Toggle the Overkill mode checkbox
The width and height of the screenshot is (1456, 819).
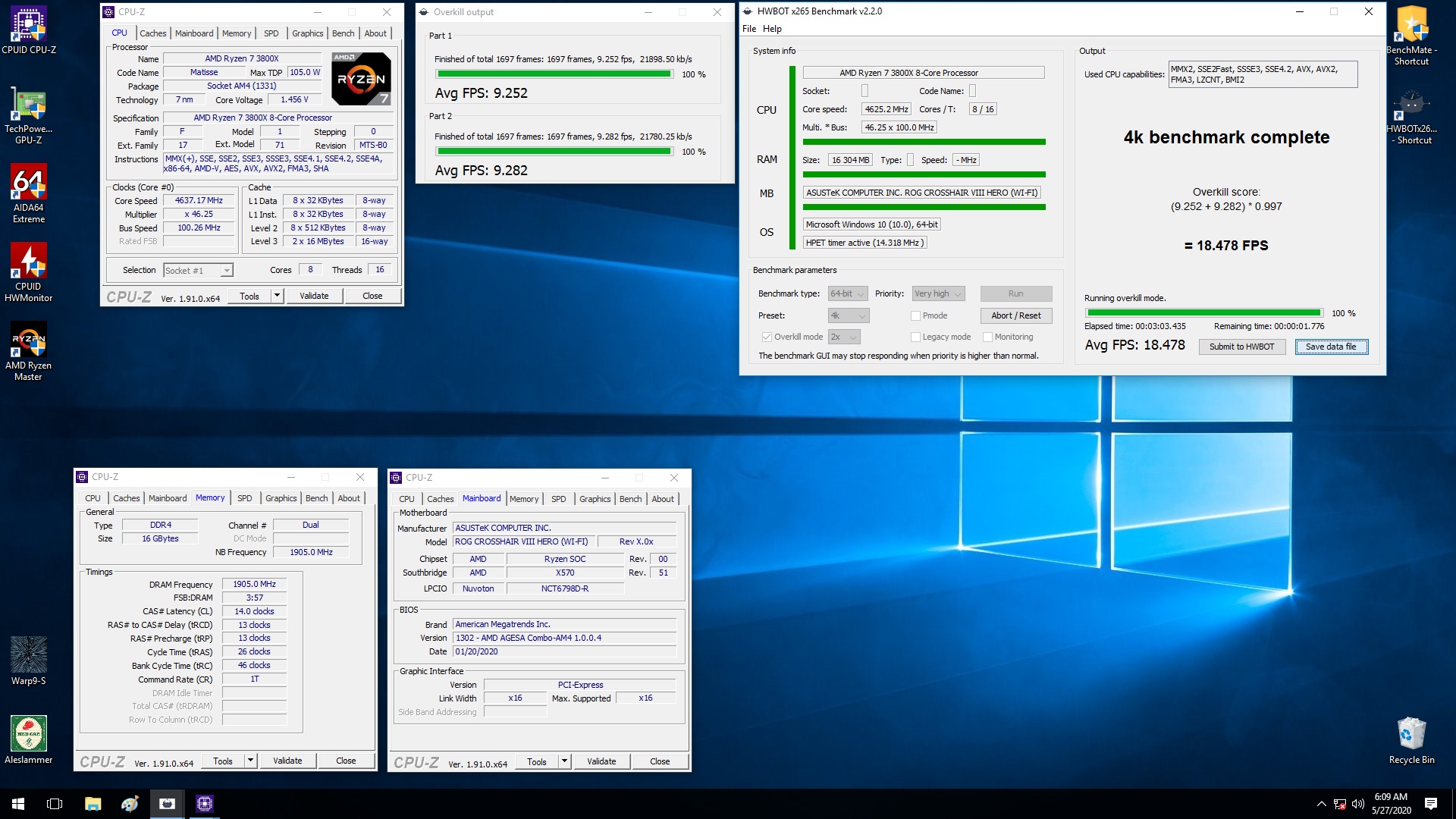click(x=767, y=337)
